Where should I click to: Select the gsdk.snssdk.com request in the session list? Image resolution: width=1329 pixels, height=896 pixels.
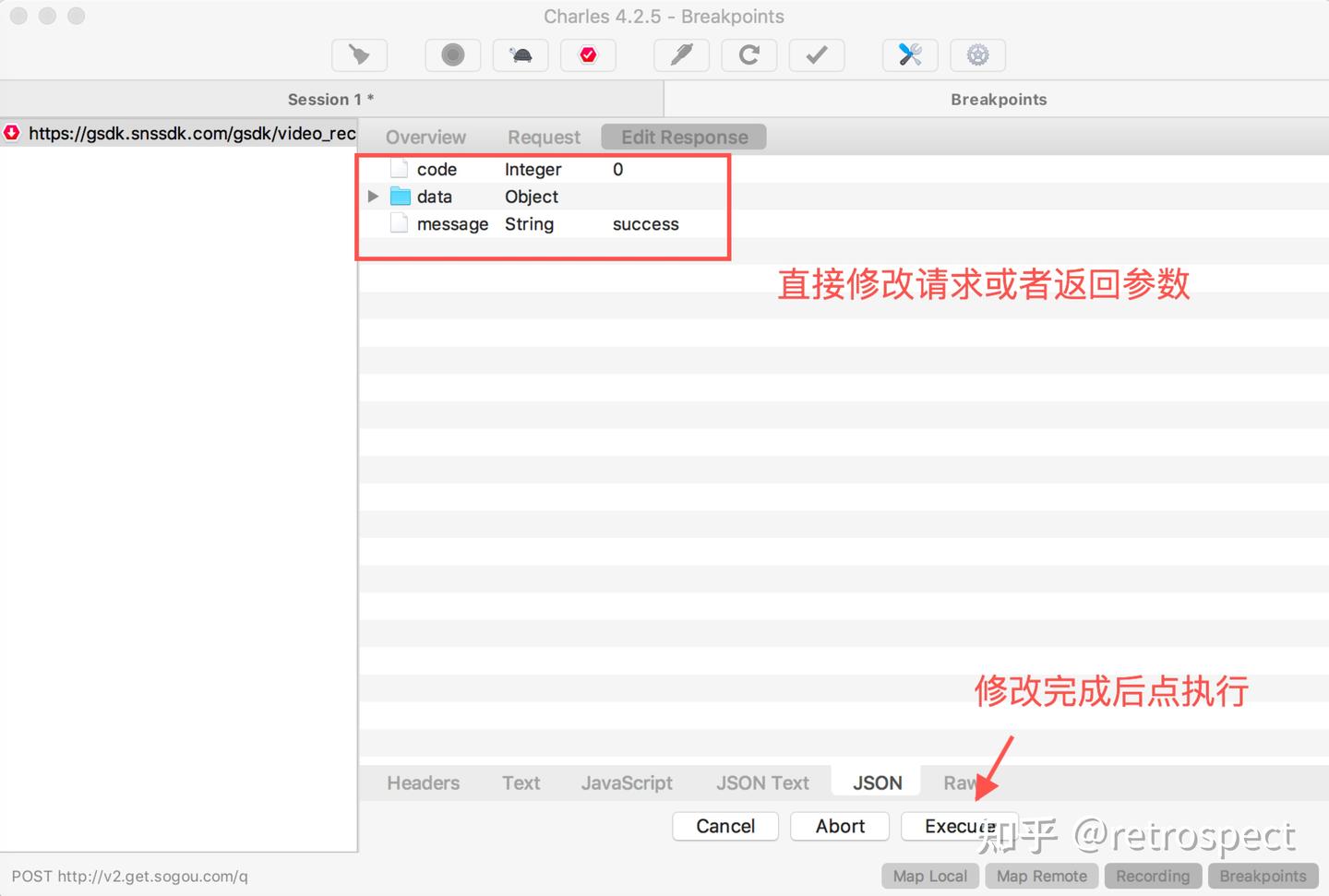tap(179, 133)
